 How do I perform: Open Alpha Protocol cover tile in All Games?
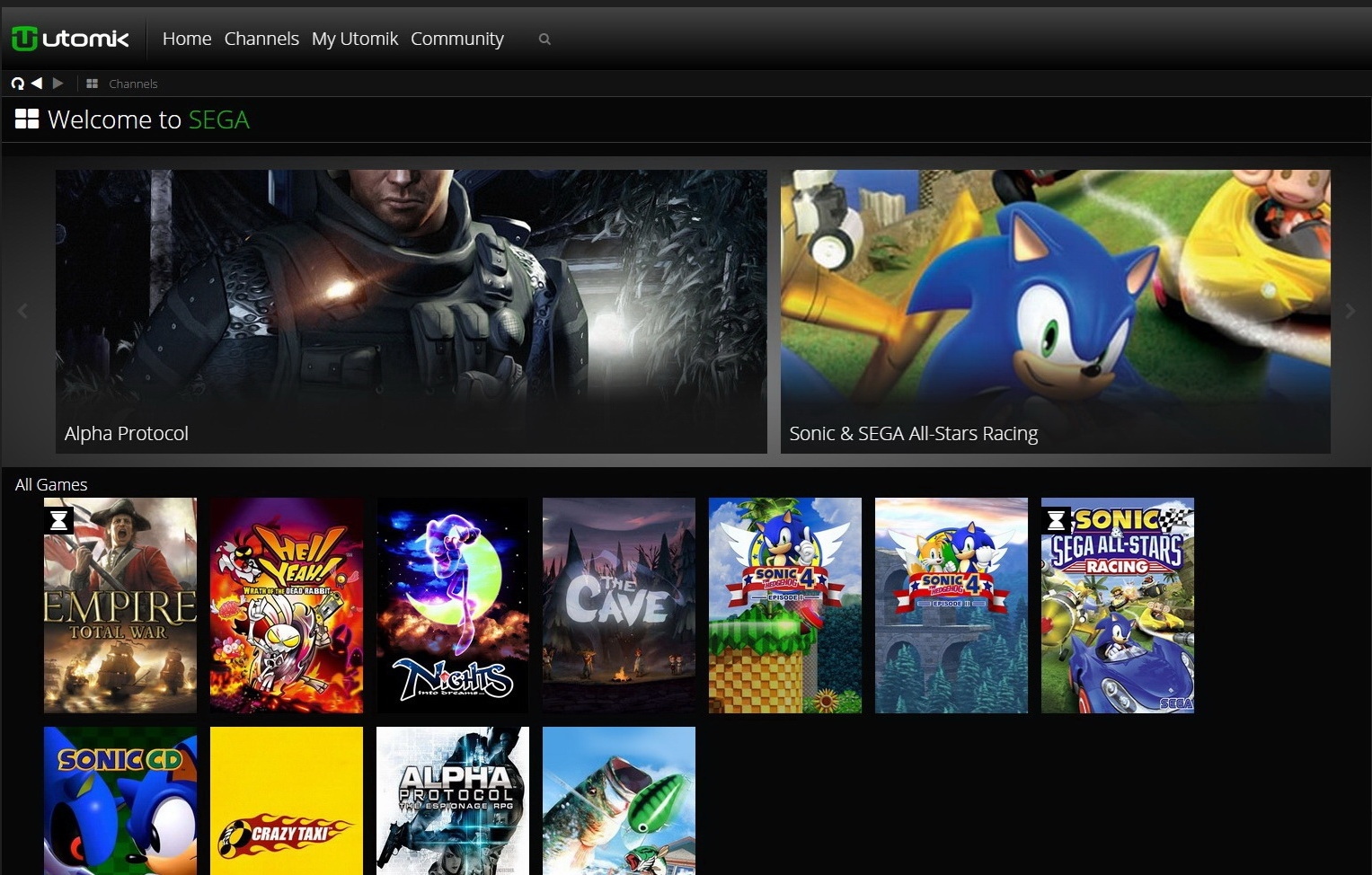coord(453,800)
